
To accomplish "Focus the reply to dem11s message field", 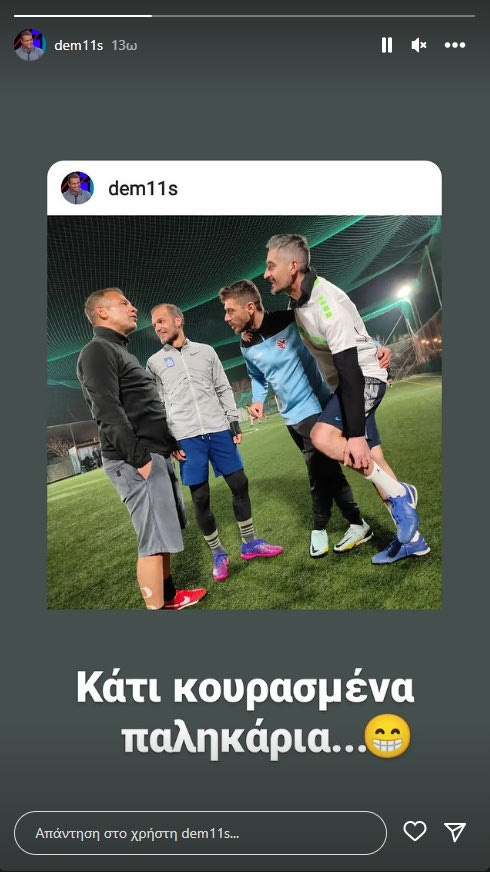I will (200, 833).
